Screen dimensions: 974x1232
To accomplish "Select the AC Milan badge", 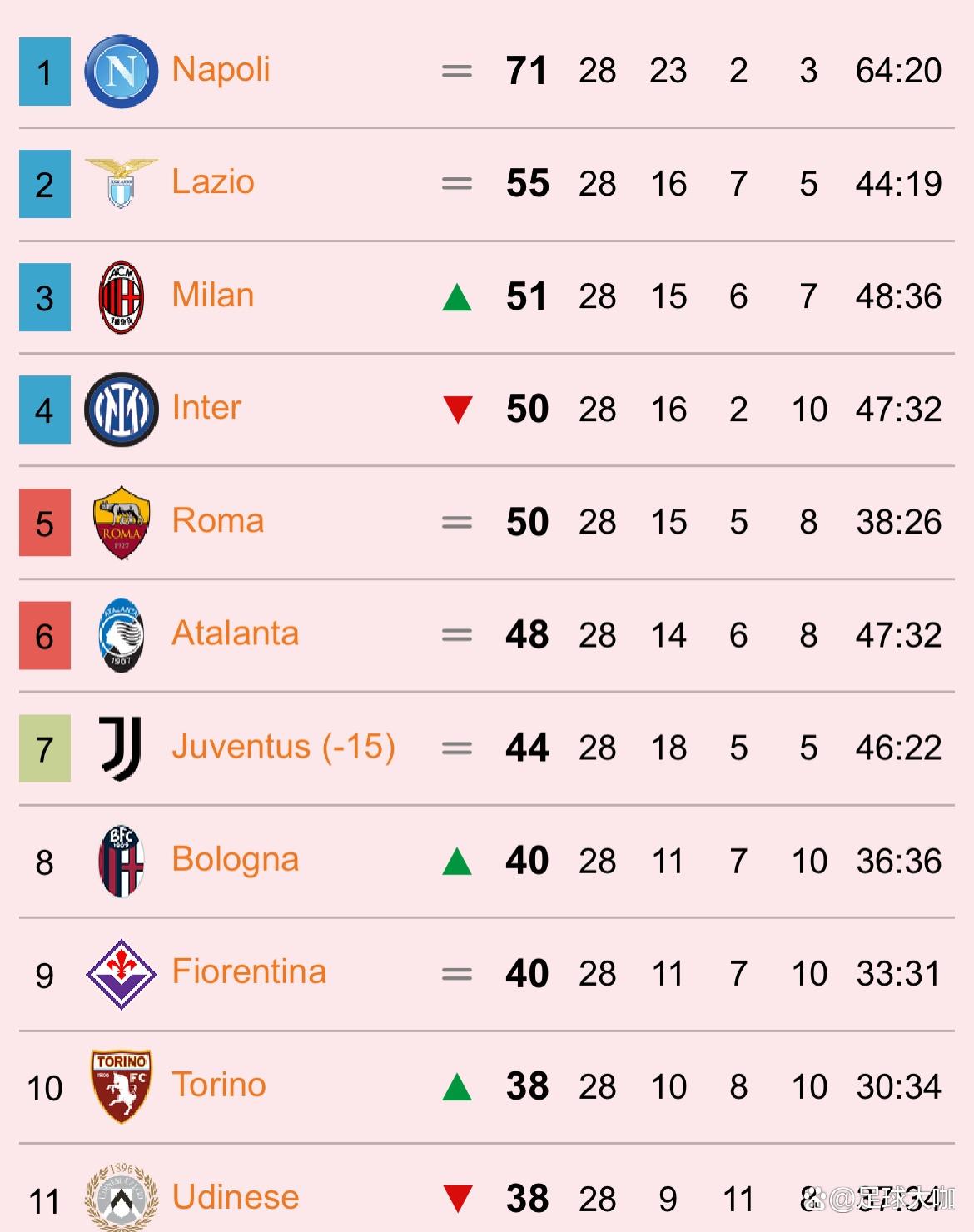I will pyautogui.click(x=122, y=297).
